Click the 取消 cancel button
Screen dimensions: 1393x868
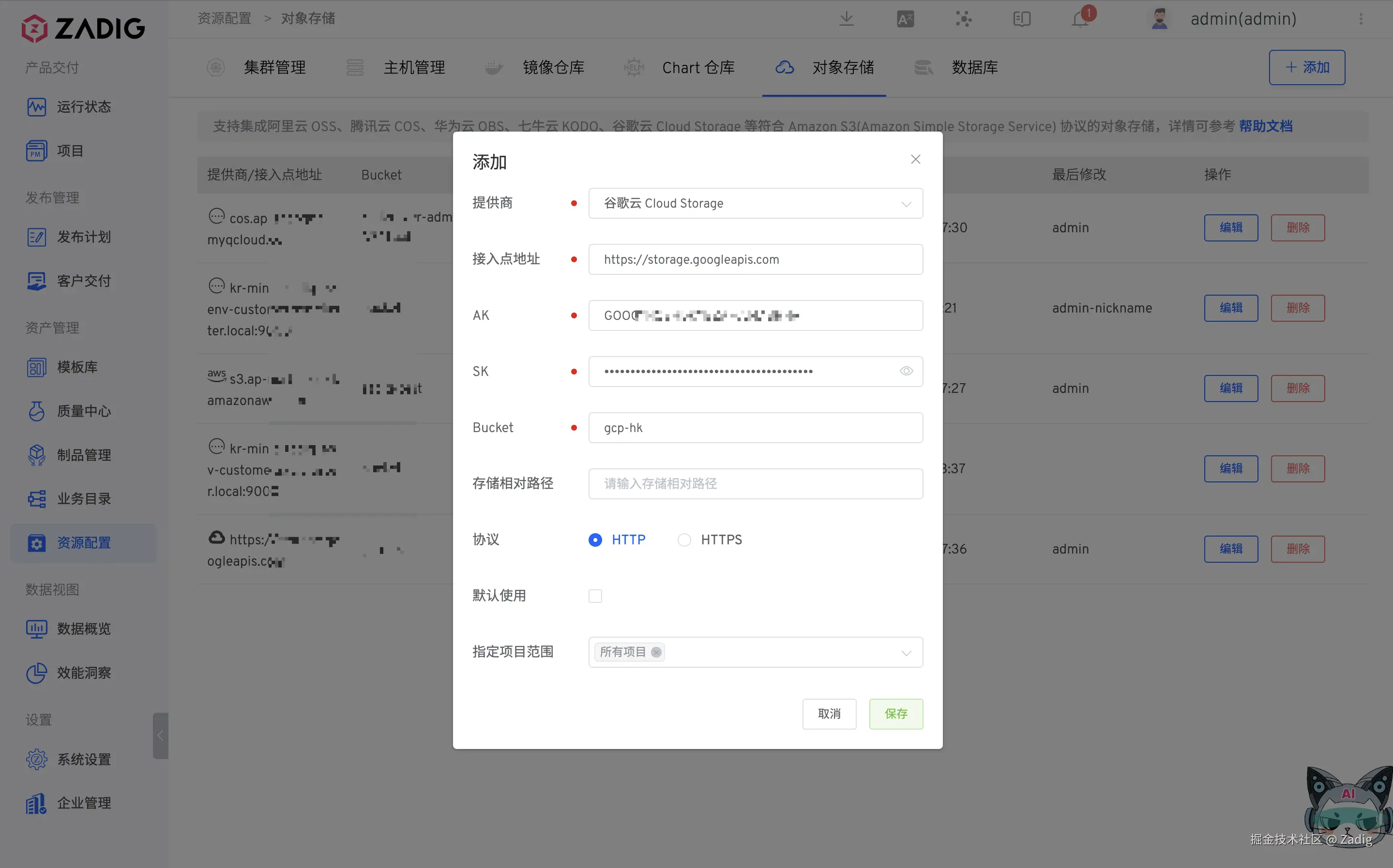829,714
